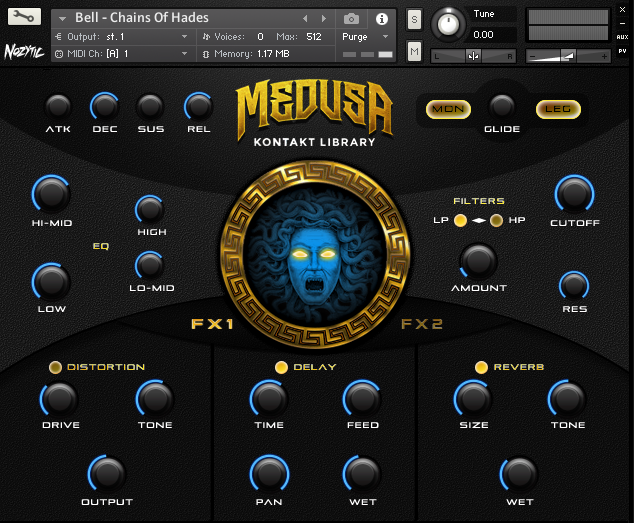The height and width of the screenshot is (523, 634).
Task: Click the ATK envelope knob
Action: [x=58, y=107]
